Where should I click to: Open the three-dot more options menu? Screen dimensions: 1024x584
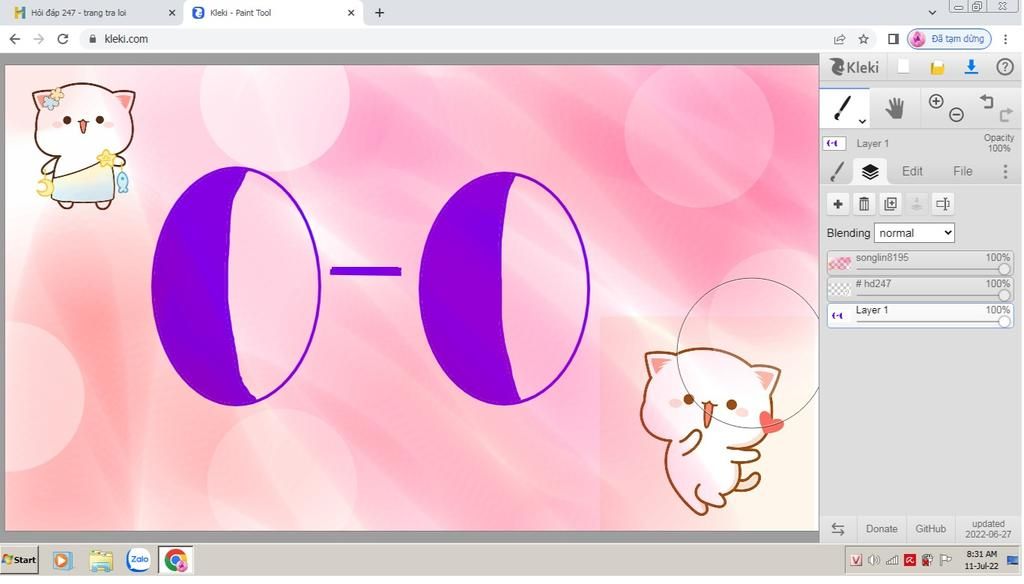click(x=1005, y=171)
